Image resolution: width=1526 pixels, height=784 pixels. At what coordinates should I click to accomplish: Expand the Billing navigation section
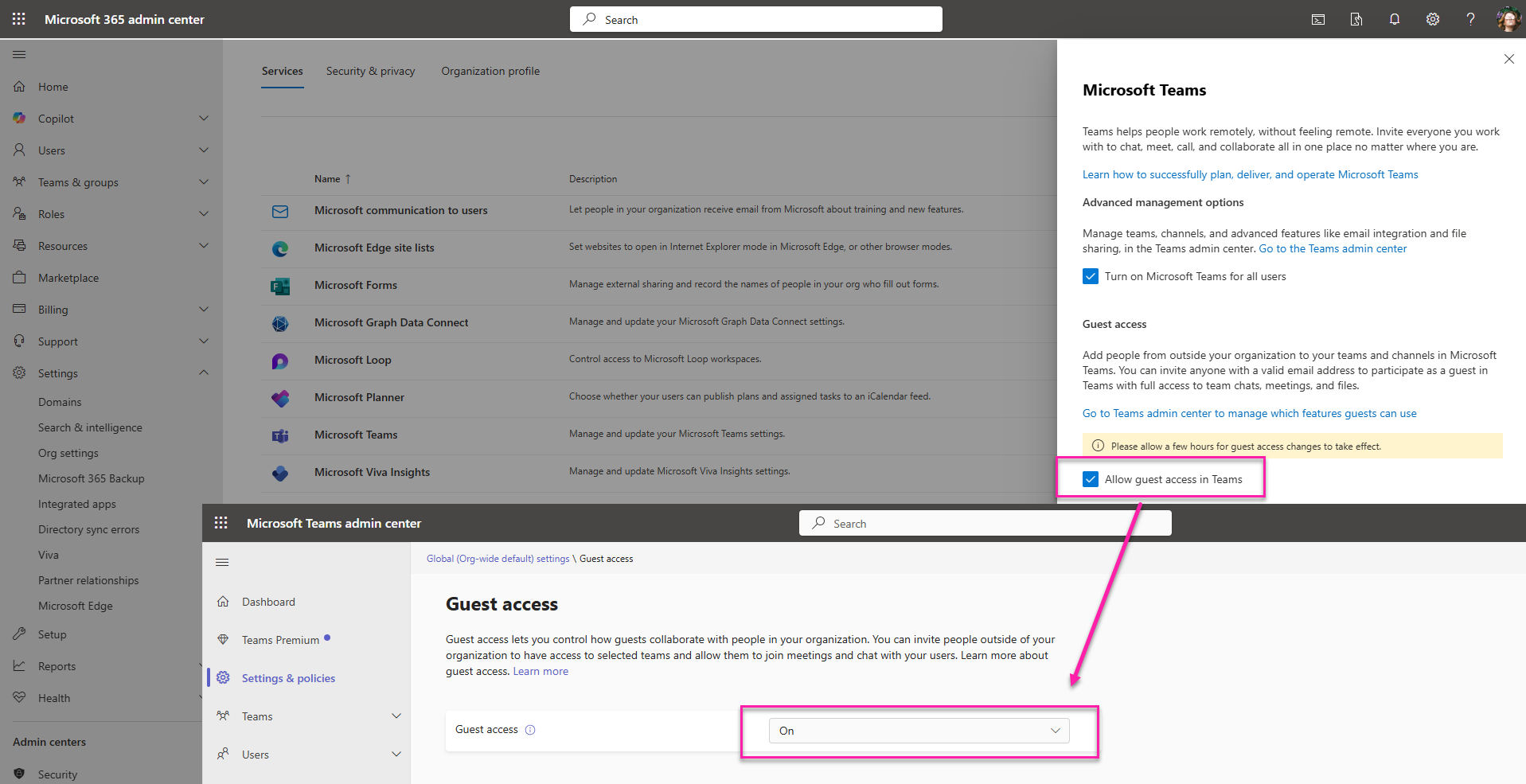click(x=204, y=309)
